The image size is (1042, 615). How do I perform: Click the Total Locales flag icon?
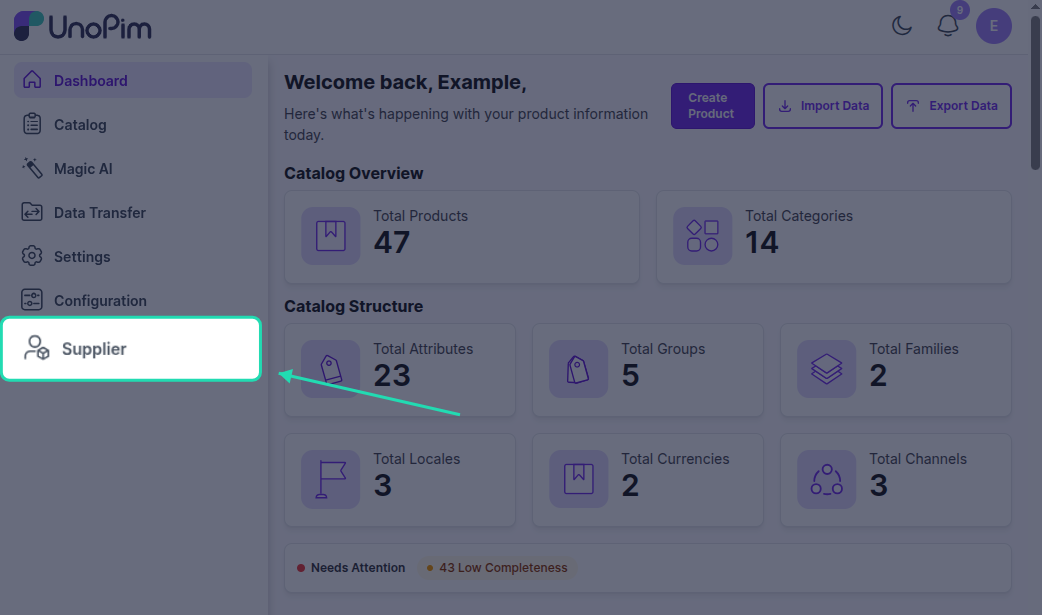tap(331, 479)
